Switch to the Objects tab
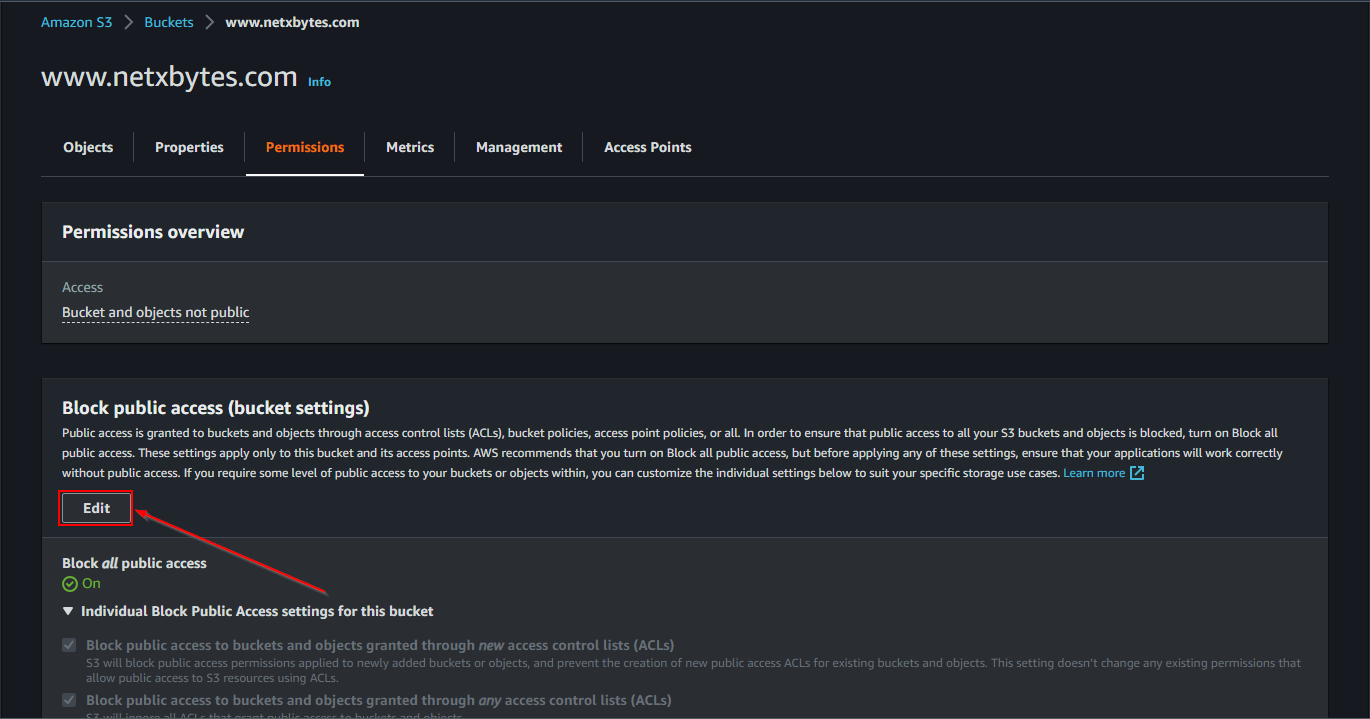1370x719 pixels. click(x=88, y=147)
